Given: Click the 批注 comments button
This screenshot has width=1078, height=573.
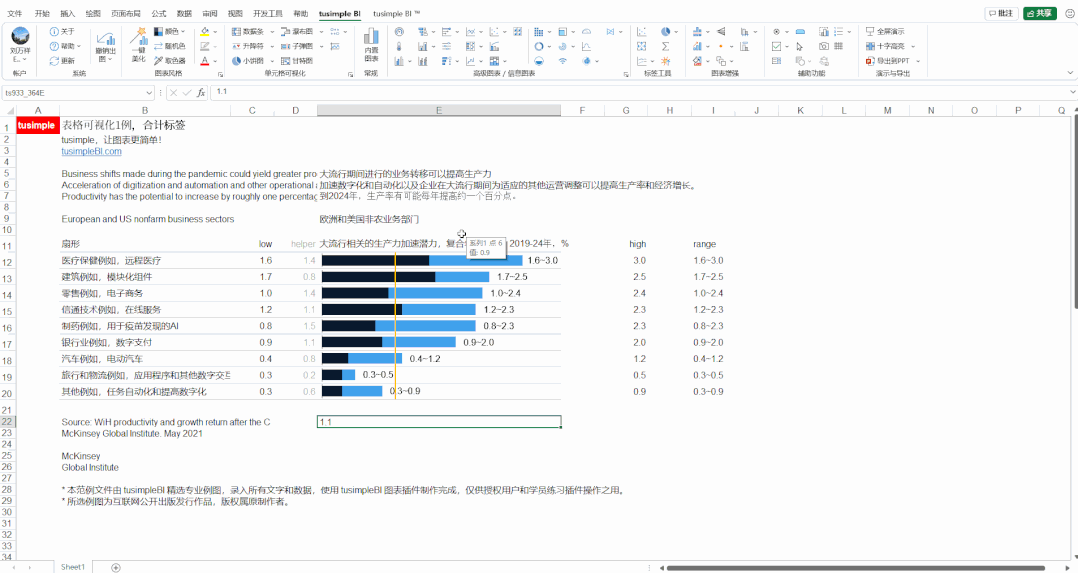Looking at the screenshot, I should tap(1001, 13).
